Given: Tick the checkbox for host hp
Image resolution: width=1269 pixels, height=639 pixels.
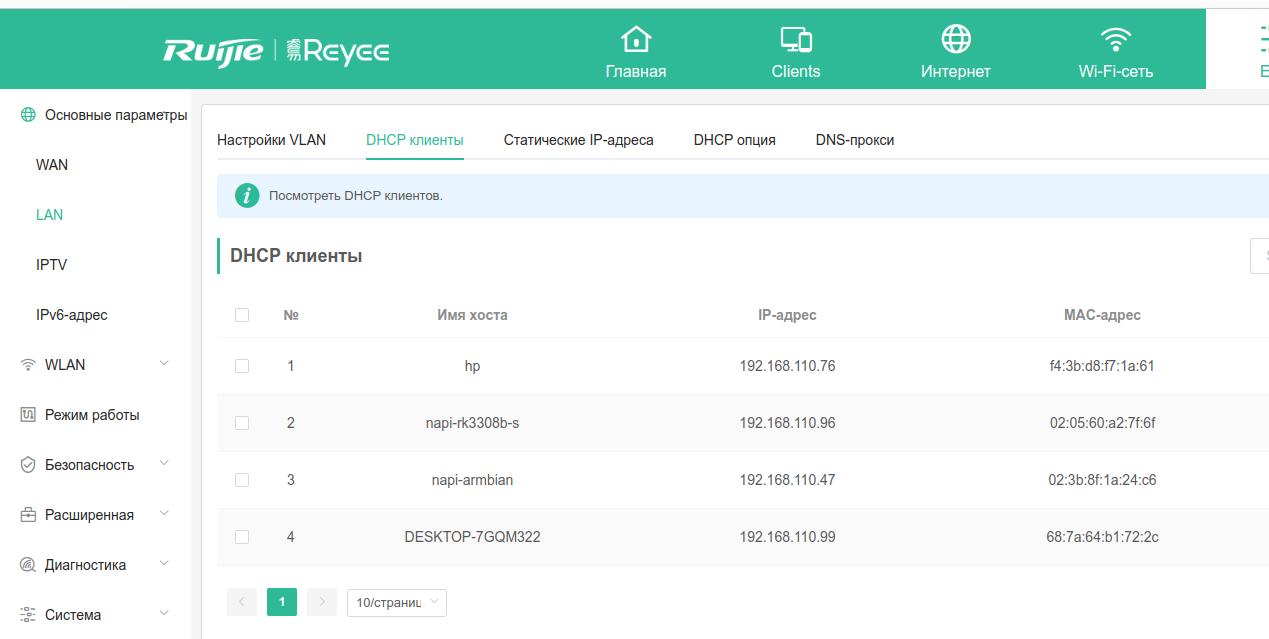Looking at the screenshot, I should [x=242, y=366].
